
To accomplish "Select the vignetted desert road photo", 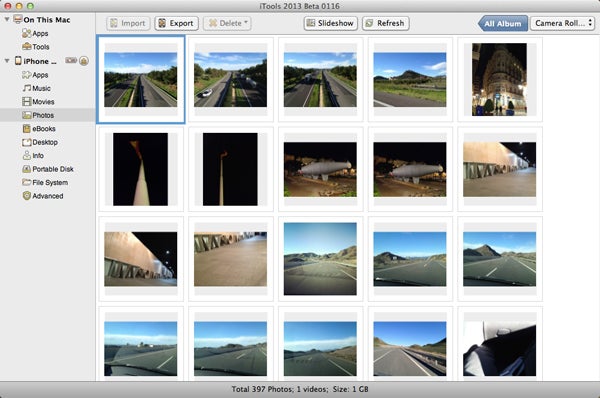I will 320,259.
